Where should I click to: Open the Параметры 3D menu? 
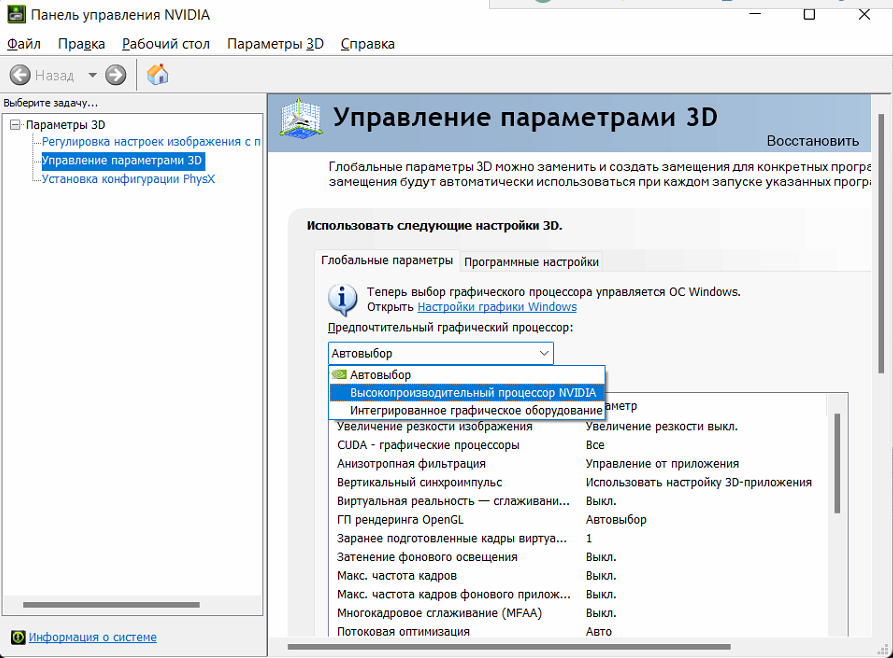(275, 44)
